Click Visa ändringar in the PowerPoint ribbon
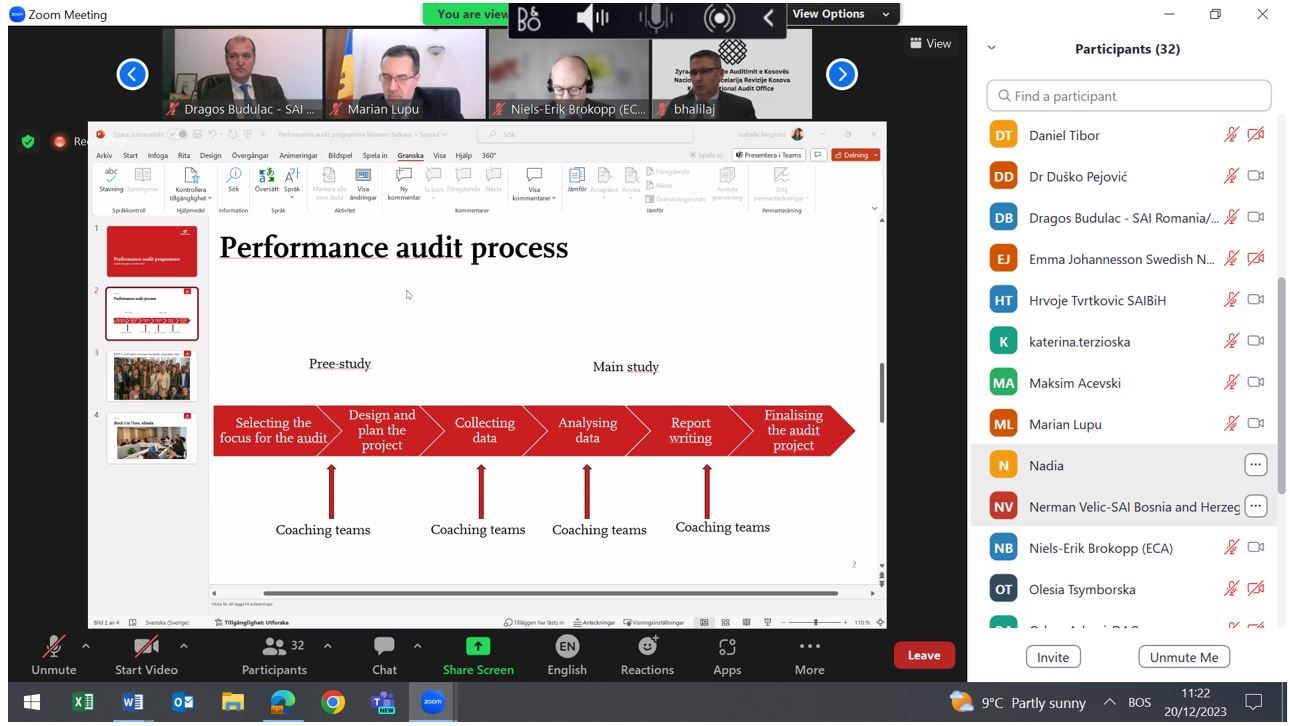1290x726 pixels. pyautogui.click(x=363, y=183)
